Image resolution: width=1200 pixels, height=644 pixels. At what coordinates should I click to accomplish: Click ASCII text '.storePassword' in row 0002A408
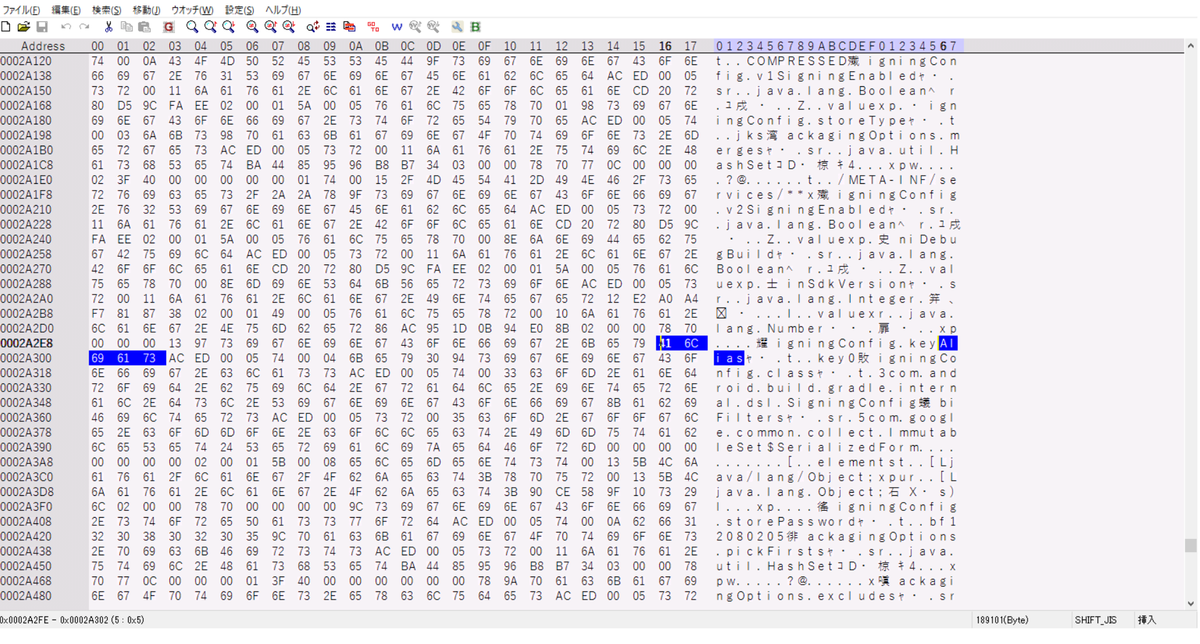[785, 521]
